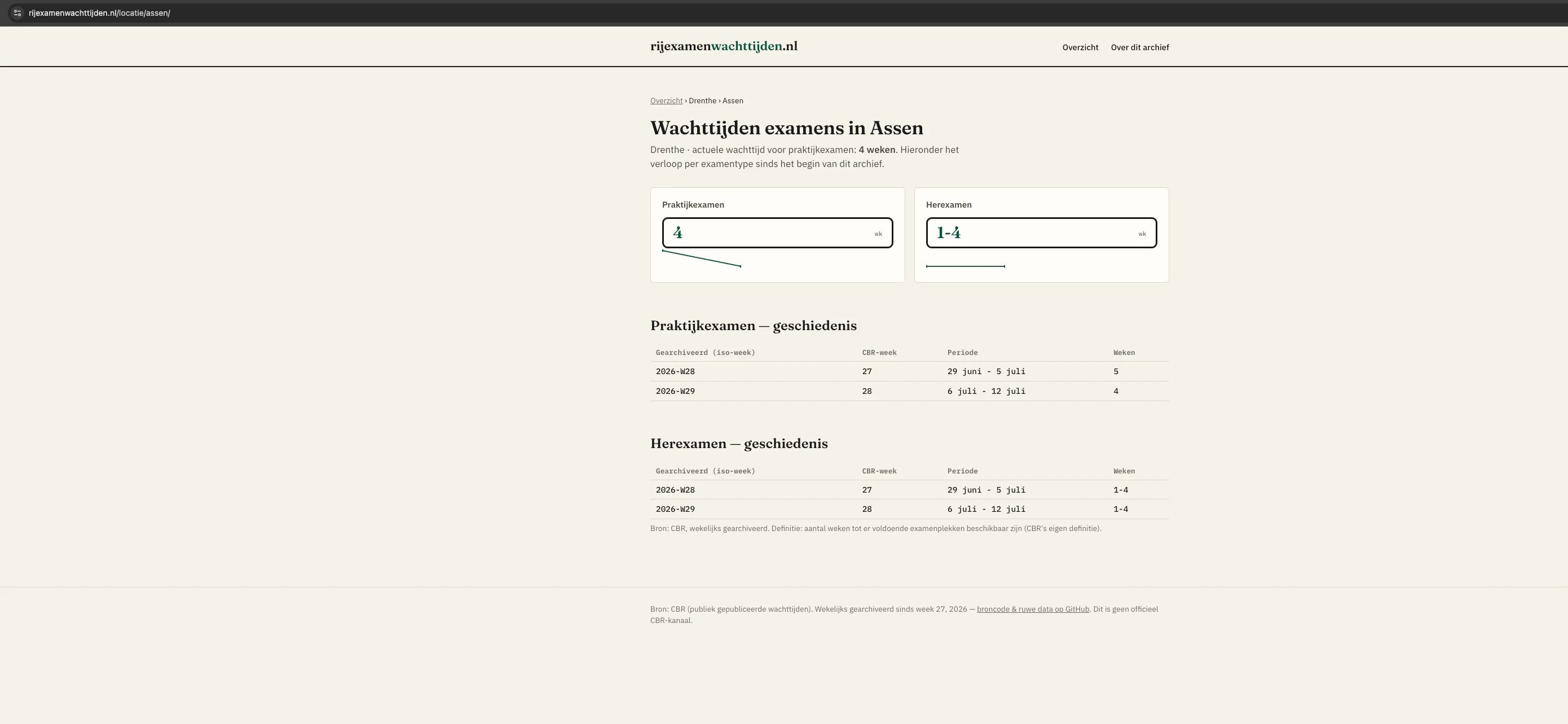The width and height of the screenshot is (1568, 724).
Task: Click '29 juni - 5 juli' in Praktijkexamen table
Action: [x=986, y=371]
